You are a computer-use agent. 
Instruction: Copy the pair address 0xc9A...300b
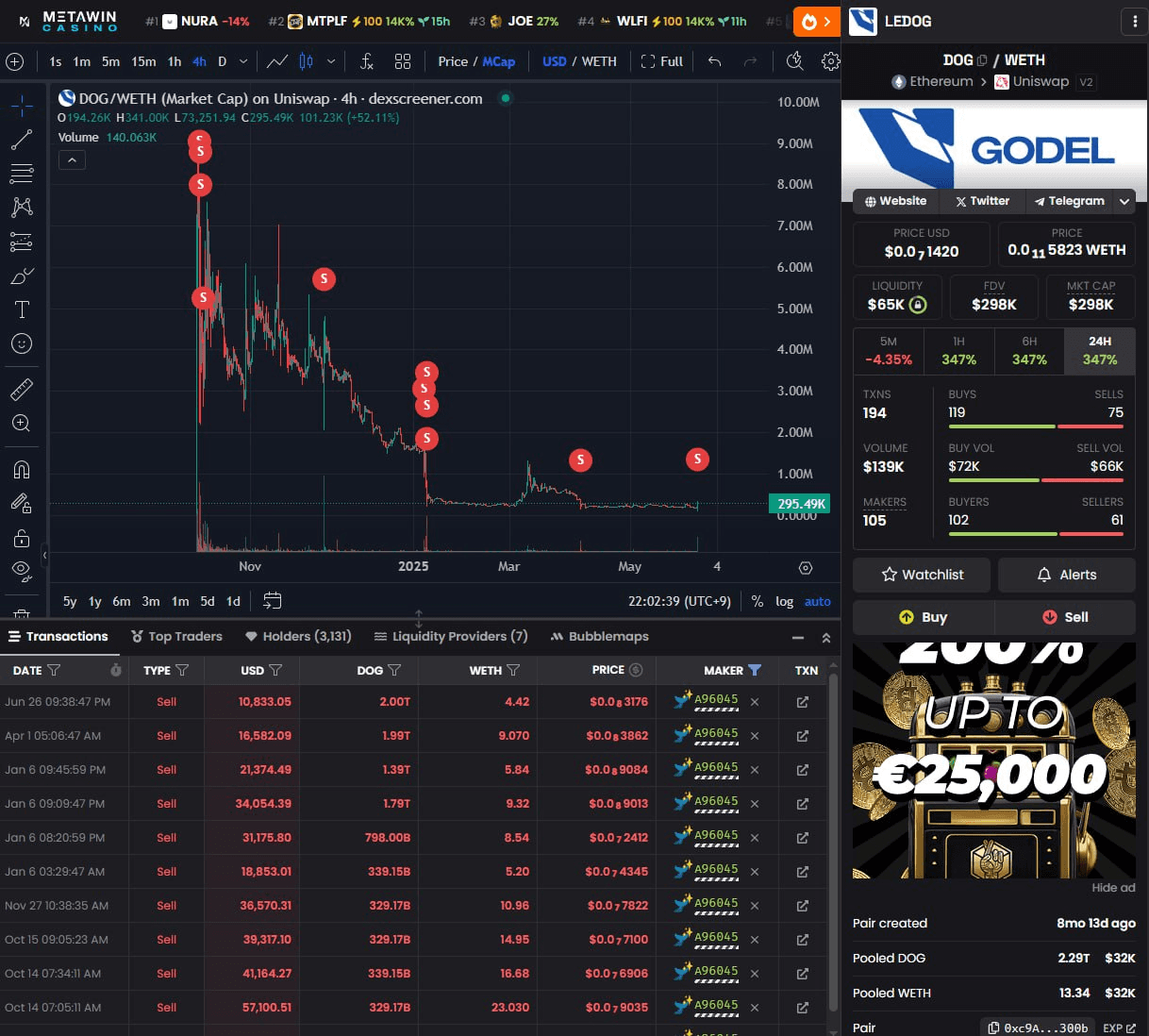pos(1039,1028)
